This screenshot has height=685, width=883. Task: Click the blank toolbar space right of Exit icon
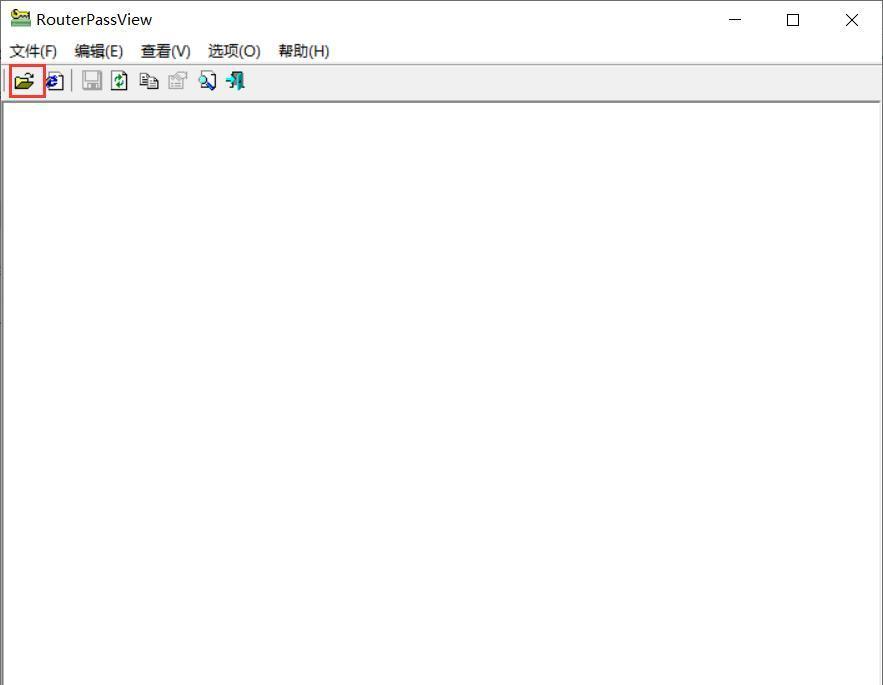[x=550, y=81]
